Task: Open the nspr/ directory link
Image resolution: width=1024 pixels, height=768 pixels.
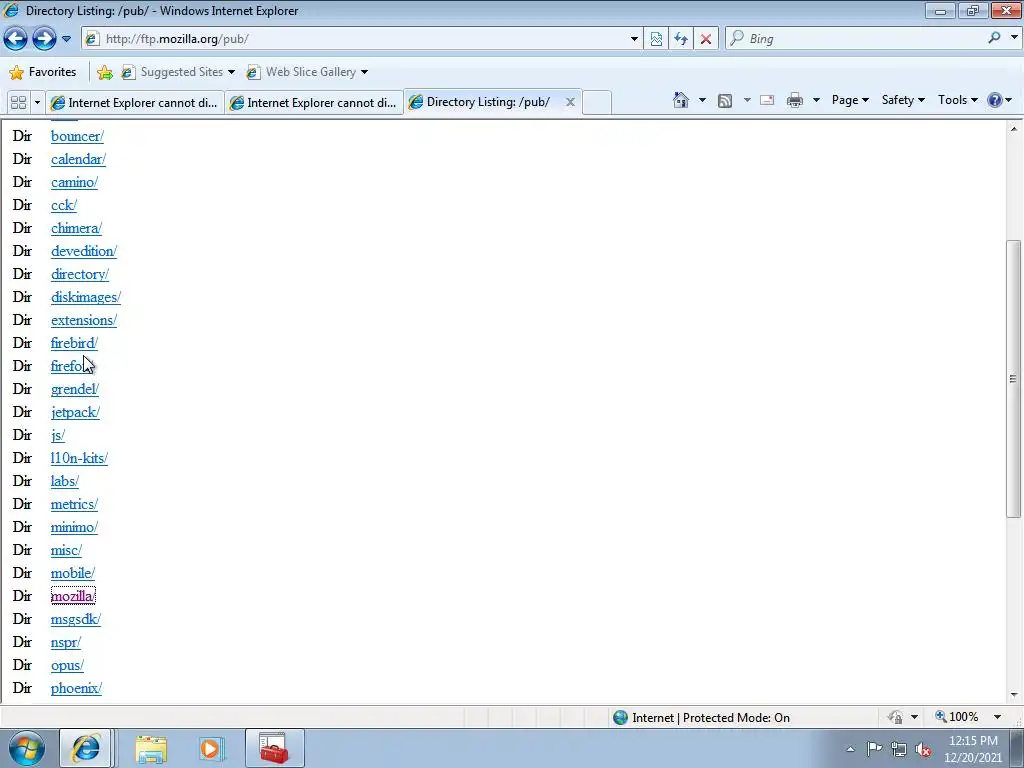Action: [x=66, y=642]
